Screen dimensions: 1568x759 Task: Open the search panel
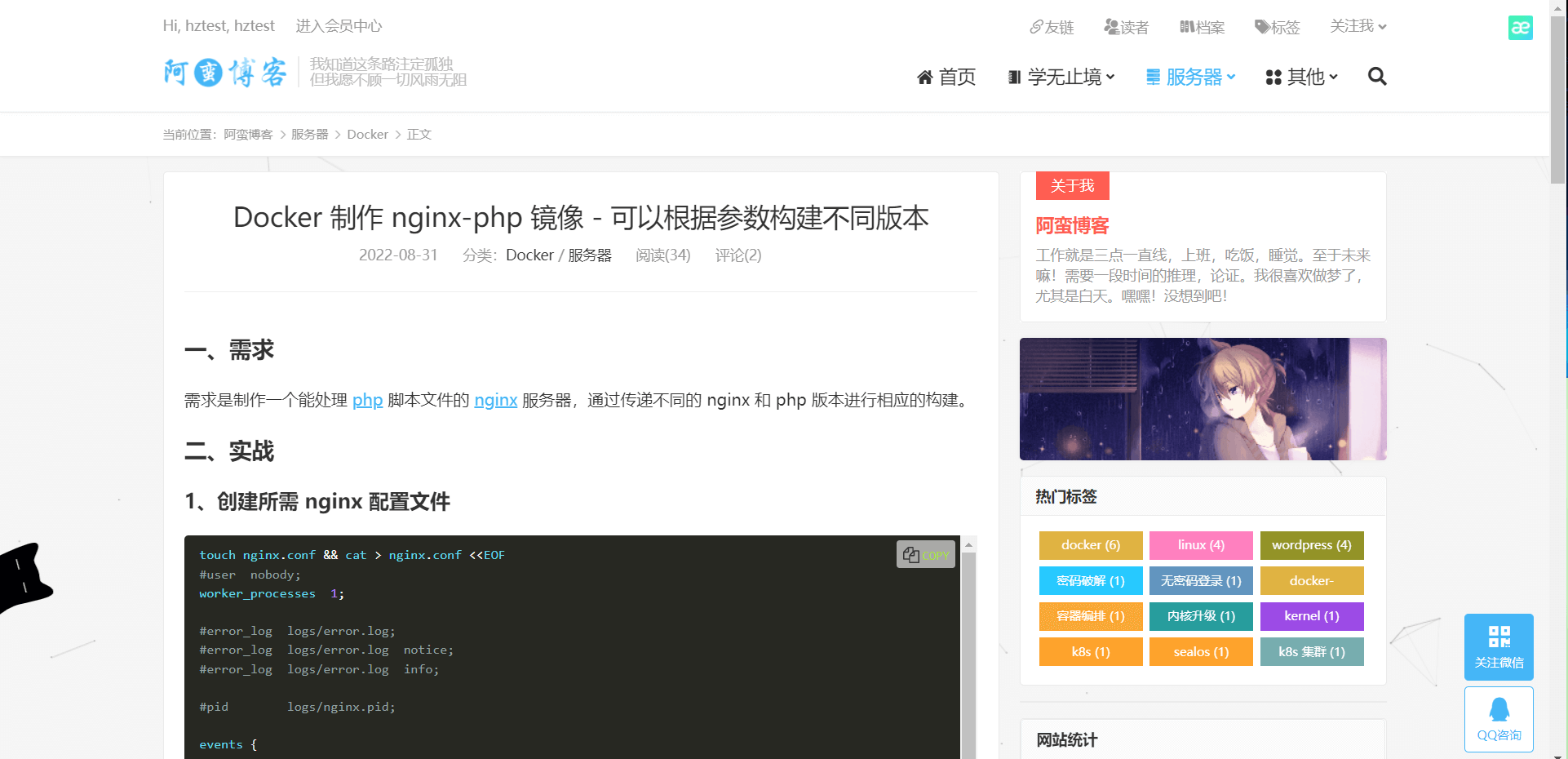pyautogui.click(x=1376, y=76)
